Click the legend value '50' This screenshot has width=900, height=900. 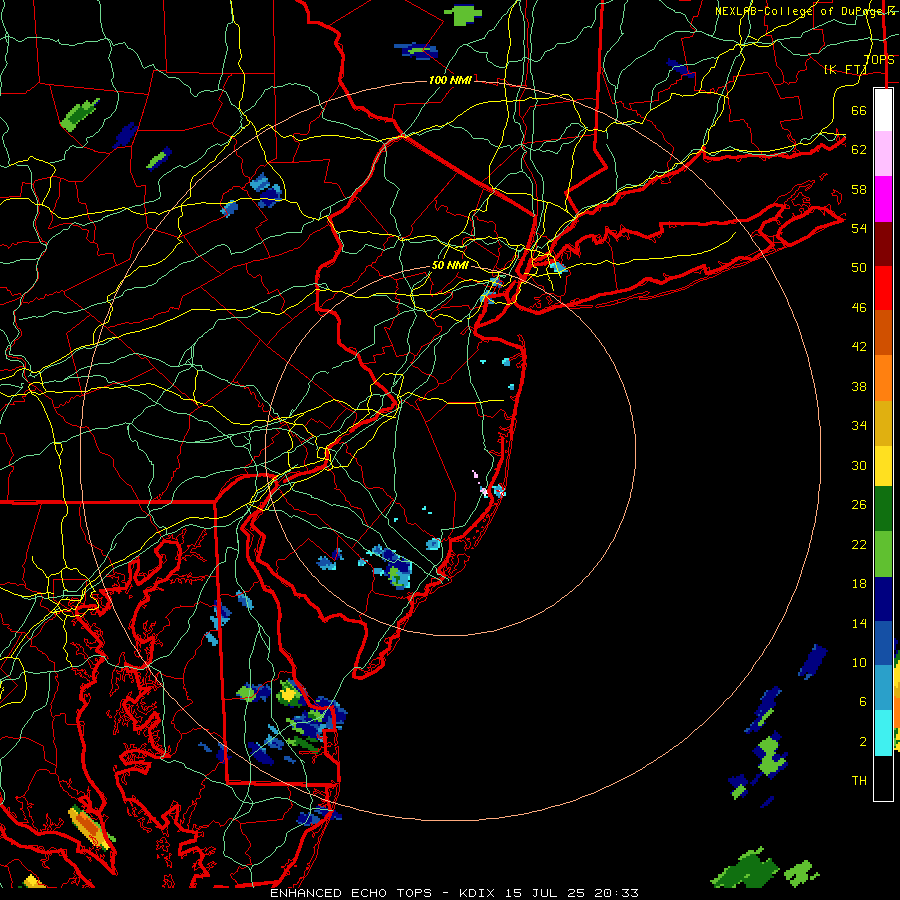pos(859,267)
